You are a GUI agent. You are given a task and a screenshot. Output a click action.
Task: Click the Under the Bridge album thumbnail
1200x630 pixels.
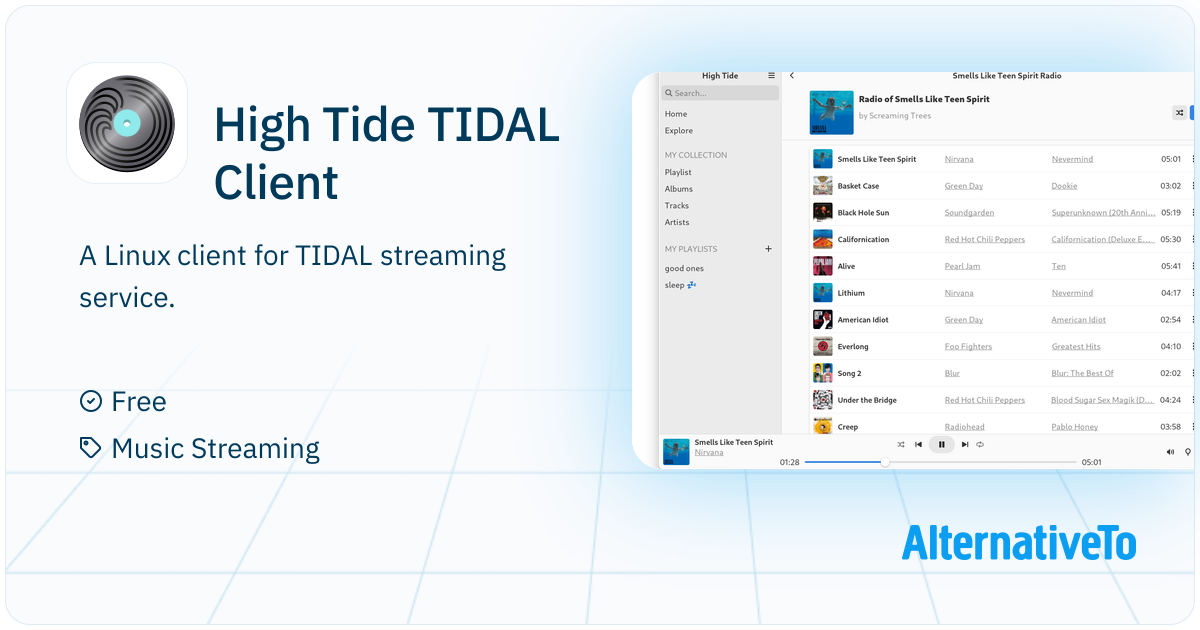pos(823,400)
